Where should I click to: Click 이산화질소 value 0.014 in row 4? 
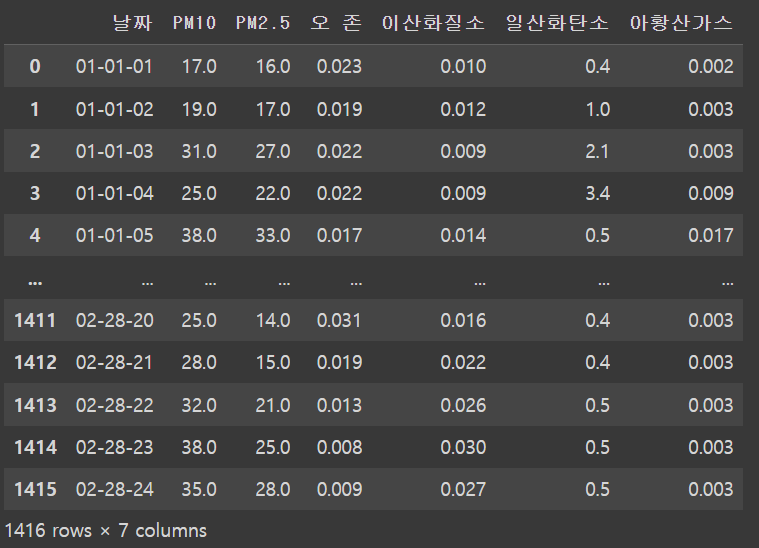pyautogui.click(x=463, y=235)
